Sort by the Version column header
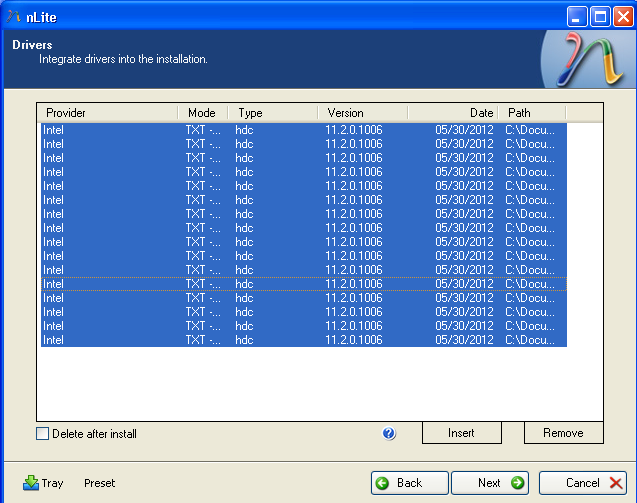 tap(363, 113)
